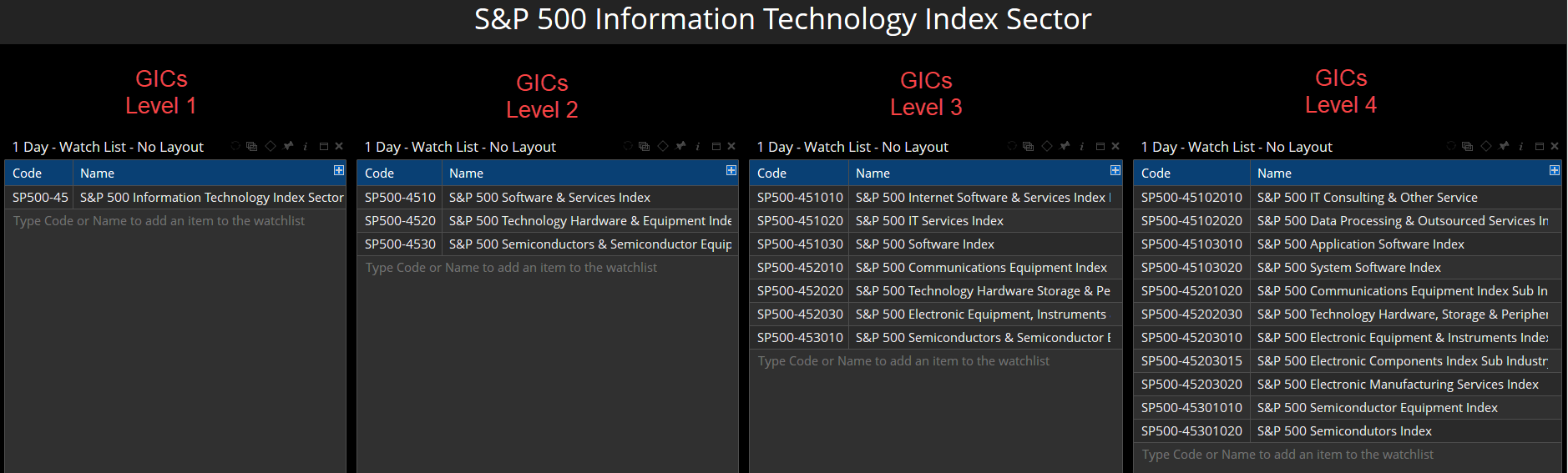Click Code column header in Level 3 table
Viewport: 1568px width, 473px height.
799,173
